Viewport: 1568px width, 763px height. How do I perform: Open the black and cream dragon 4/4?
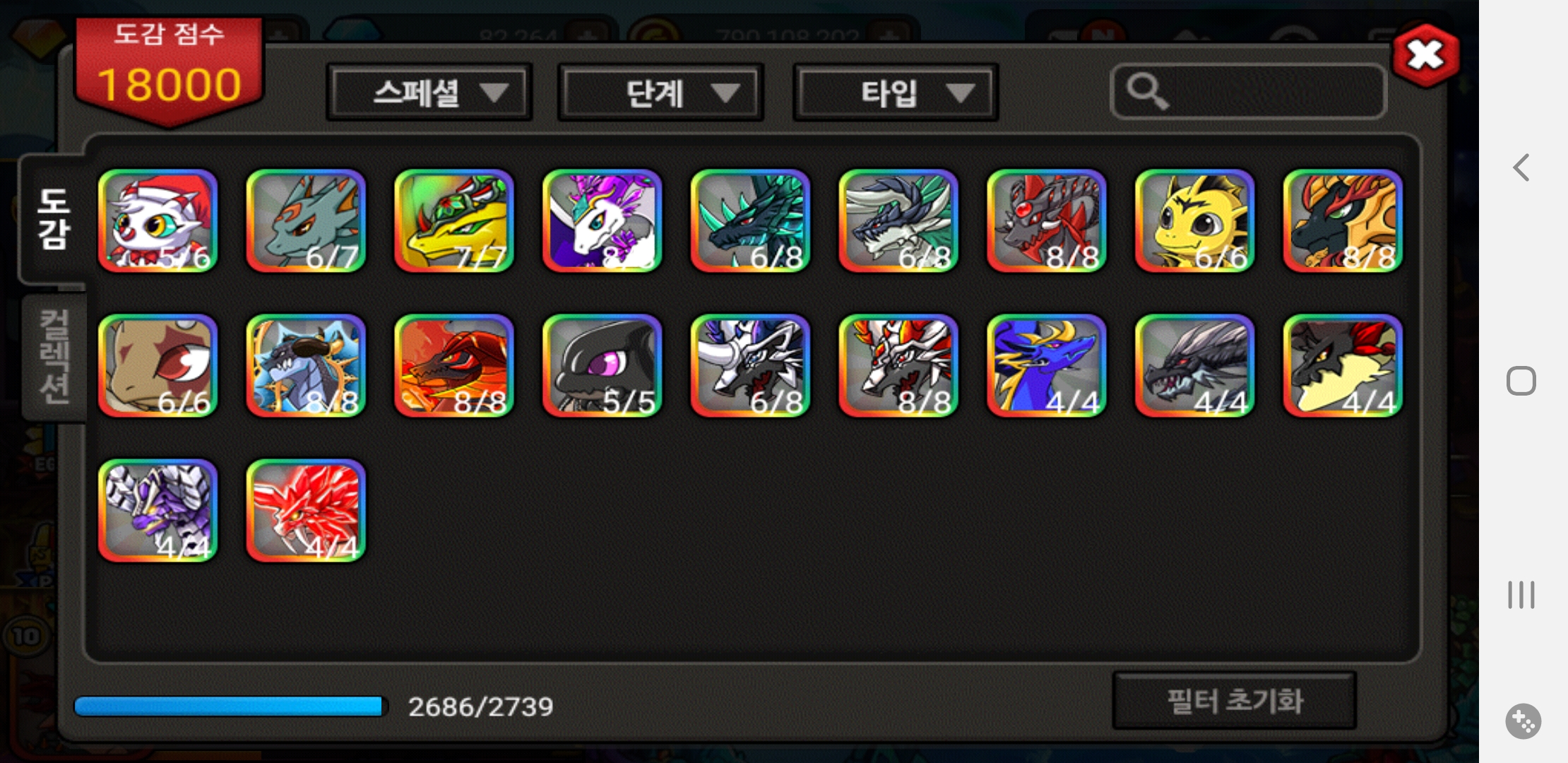click(1342, 366)
